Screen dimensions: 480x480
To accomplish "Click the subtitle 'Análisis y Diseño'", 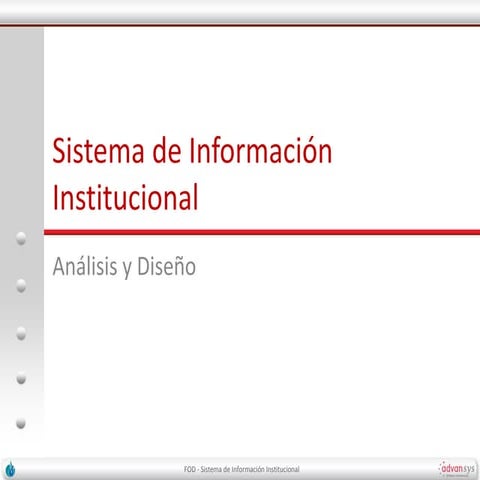I will 124,267.
